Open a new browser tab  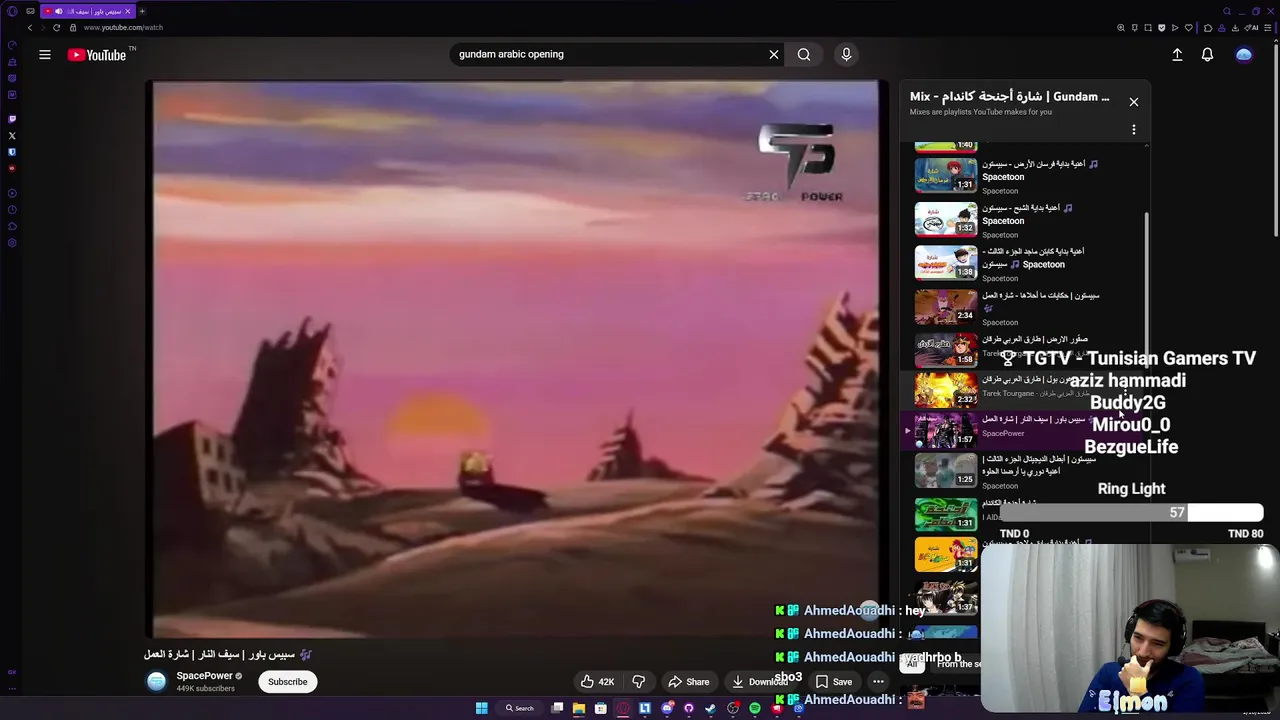click(x=142, y=11)
